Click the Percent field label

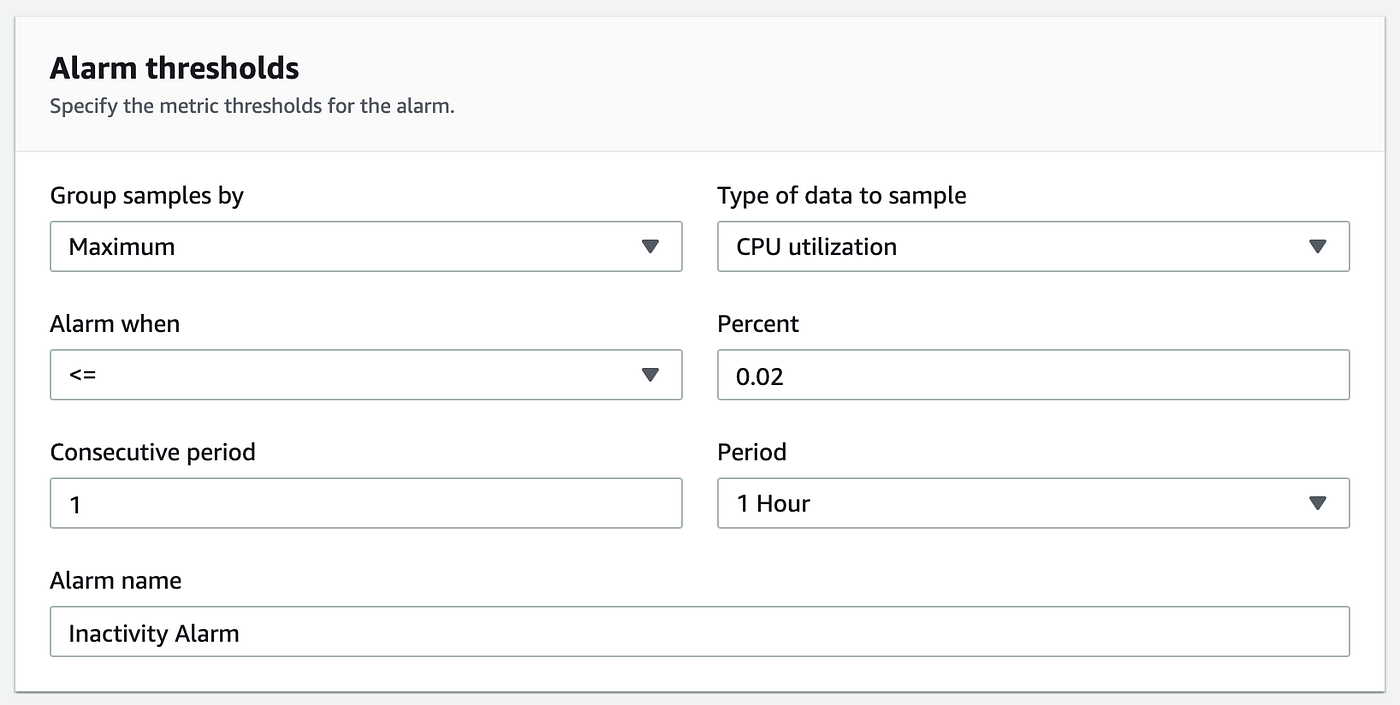[758, 324]
